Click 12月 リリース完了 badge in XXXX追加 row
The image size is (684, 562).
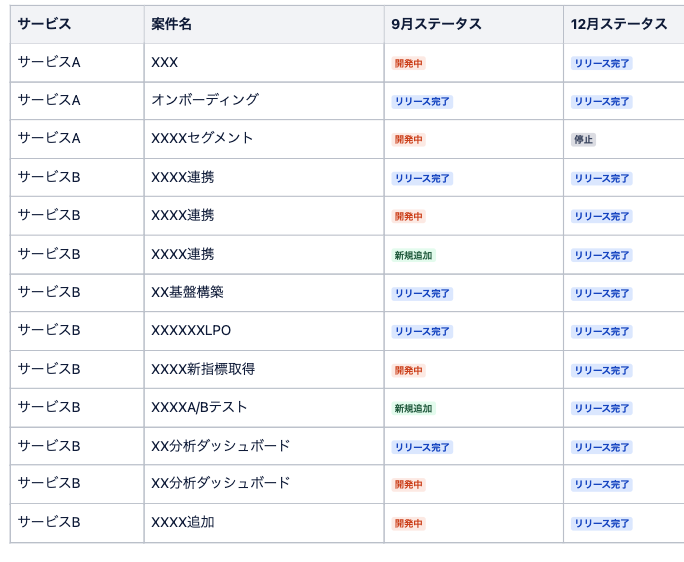(602, 523)
